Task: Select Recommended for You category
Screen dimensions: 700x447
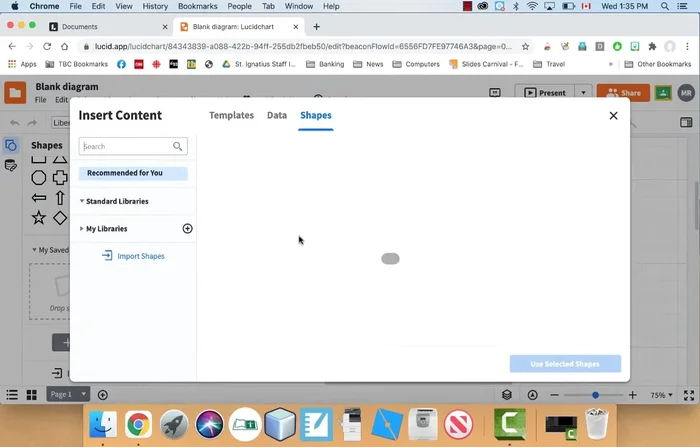Action: [x=133, y=173]
